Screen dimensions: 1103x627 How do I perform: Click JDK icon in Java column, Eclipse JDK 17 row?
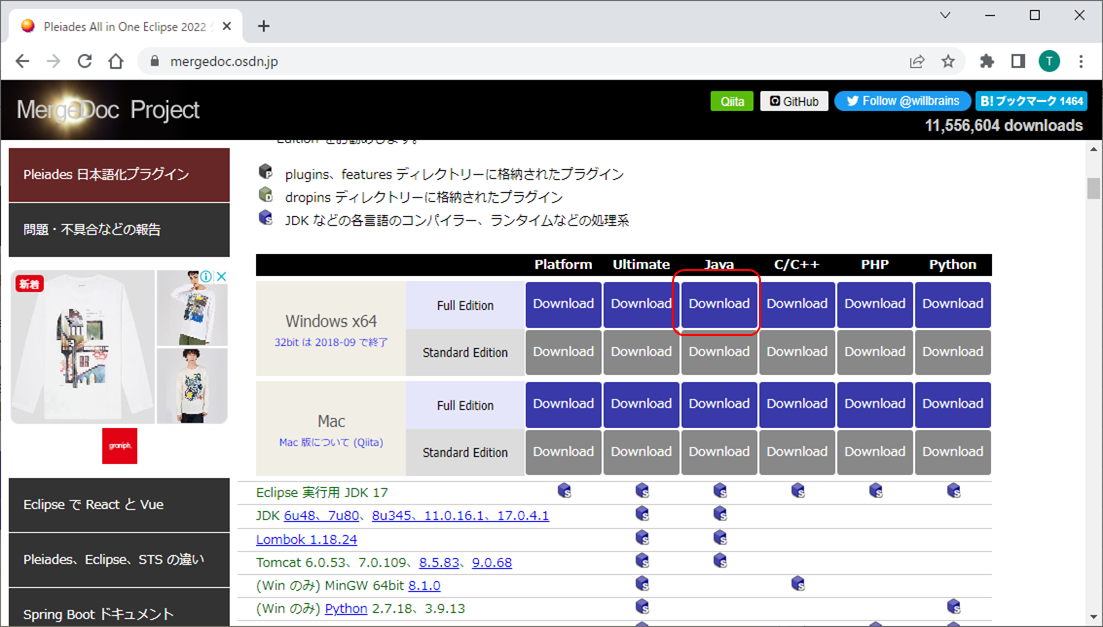pyautogui.click(x=720, y=490)
